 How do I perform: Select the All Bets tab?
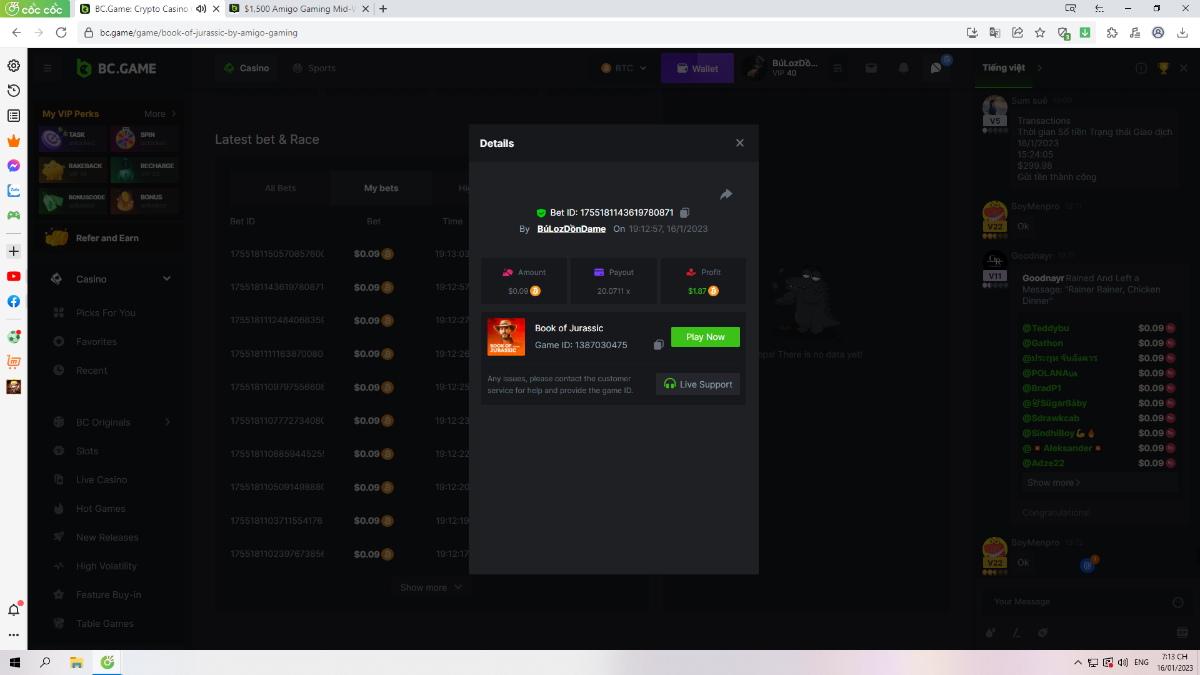click(280, 188)
